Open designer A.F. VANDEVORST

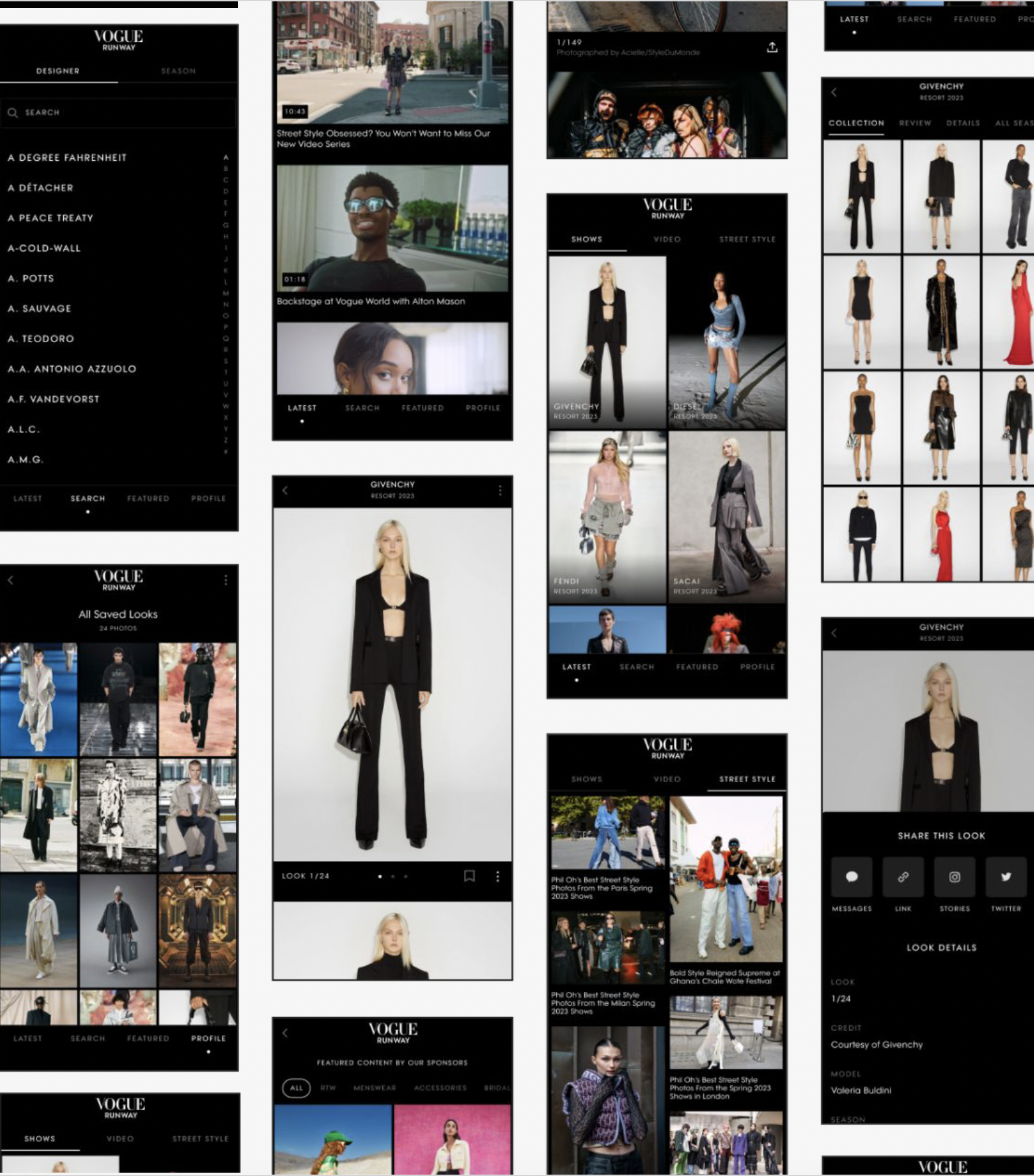53,399
